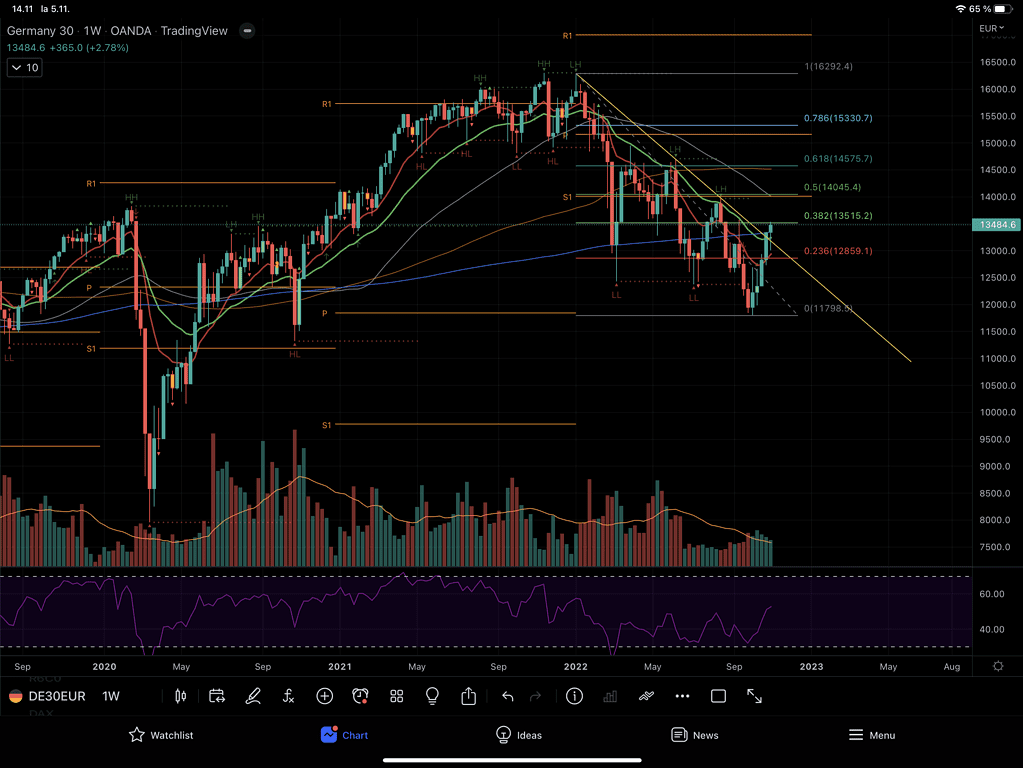Toggle the status line dash button beside title
Image resolution: width=1023 pixels, height=768 pixels.
click(x=247, y=31)
